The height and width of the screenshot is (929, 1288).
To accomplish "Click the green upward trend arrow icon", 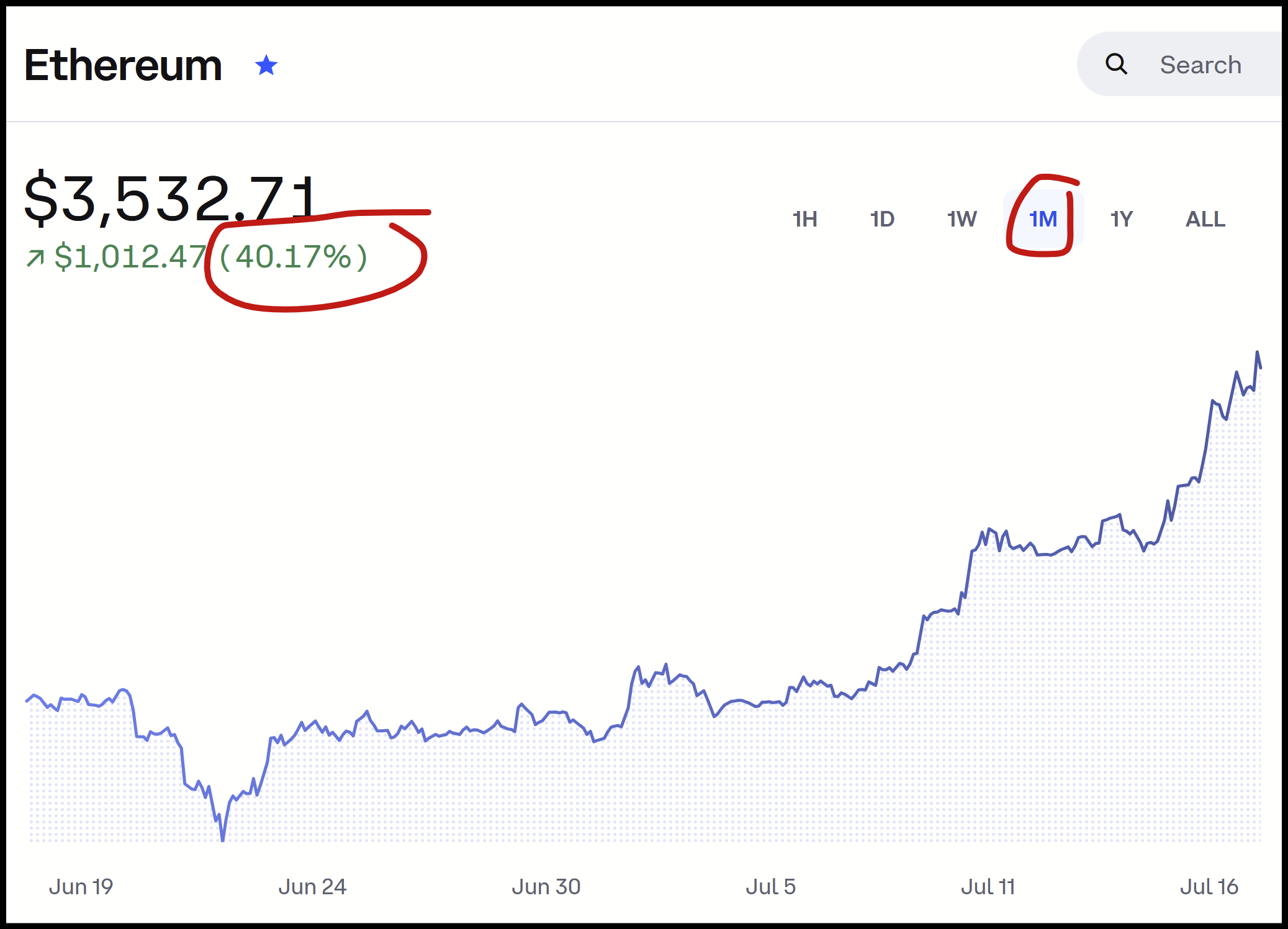I will coord(35,258).
